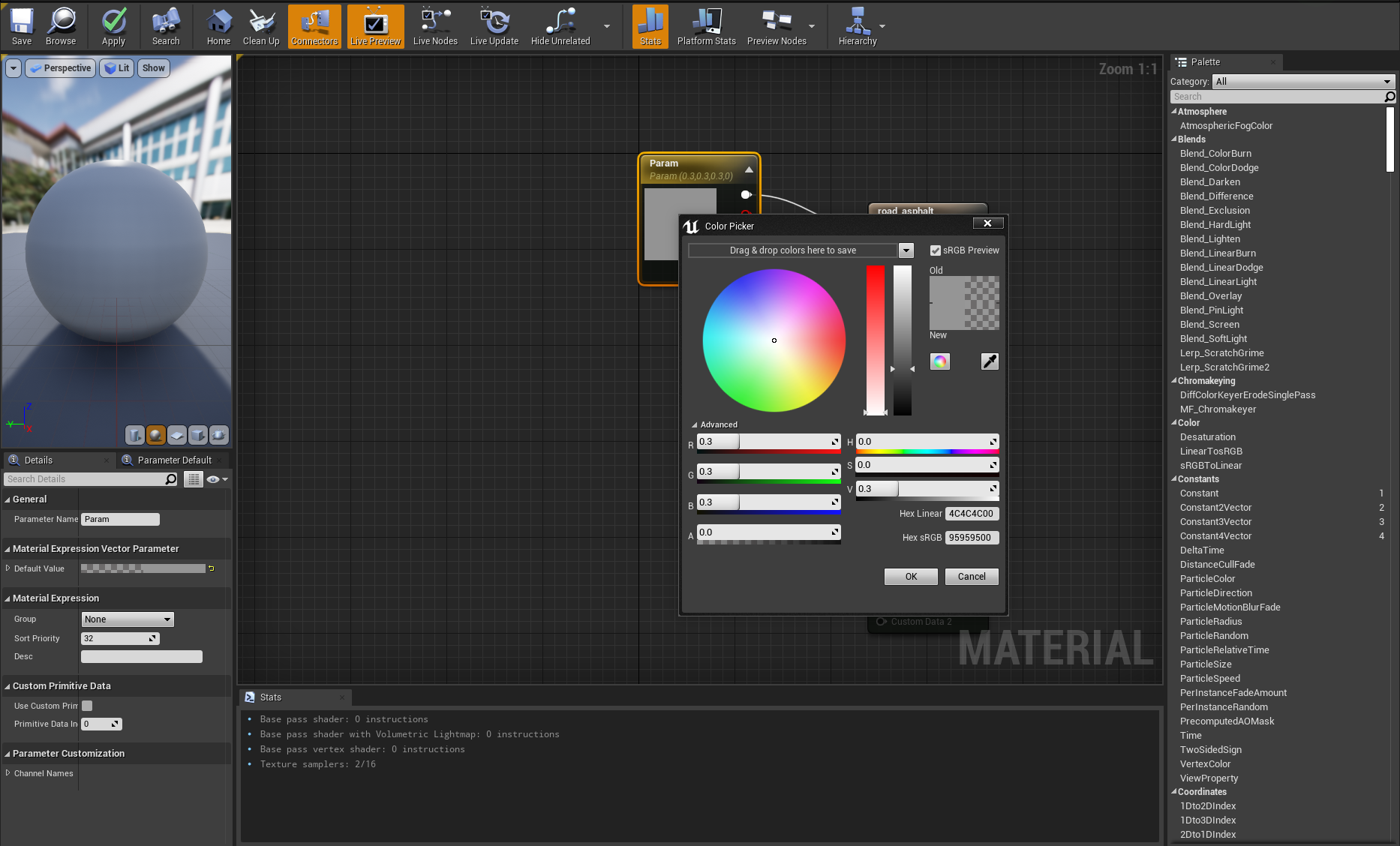This screenshot has height=846, width=1400.
Task: Select cylinder preview mesh icon
Action: coord(135,435)
